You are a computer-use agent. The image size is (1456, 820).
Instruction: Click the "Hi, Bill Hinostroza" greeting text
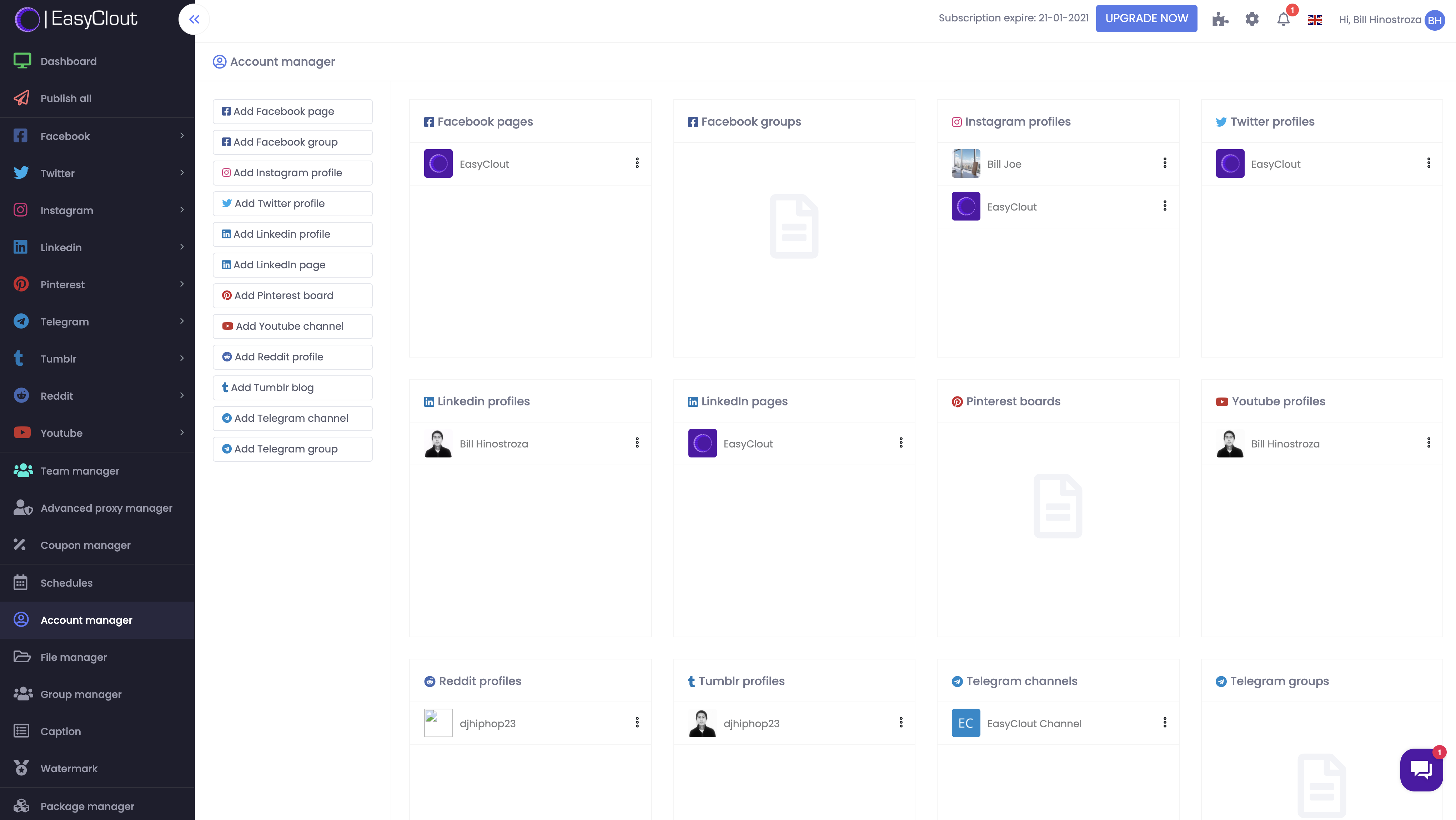(x=1380, y=20)
